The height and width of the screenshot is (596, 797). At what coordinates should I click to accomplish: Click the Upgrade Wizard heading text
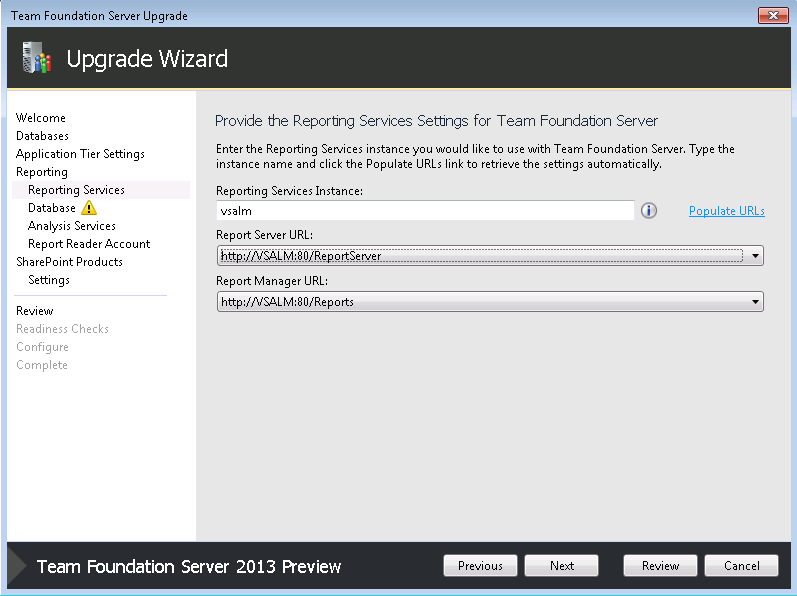click(147, 58)
